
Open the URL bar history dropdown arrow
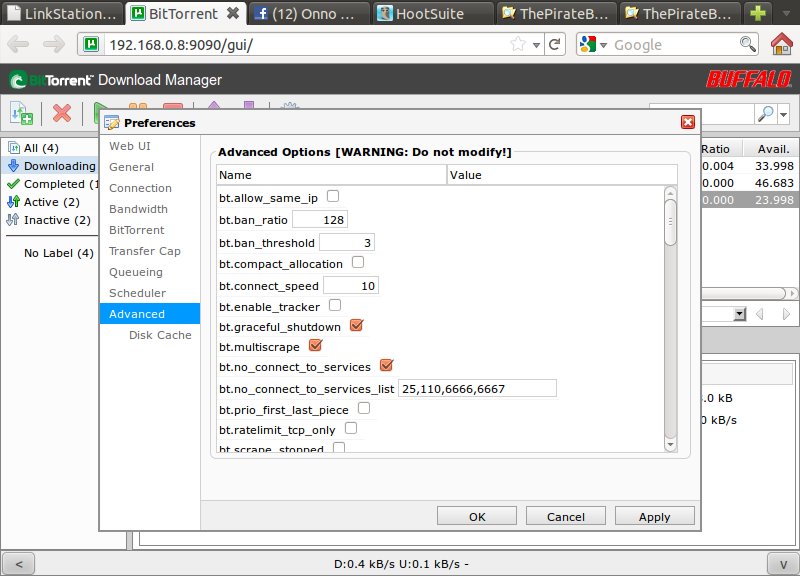point(537,45)
